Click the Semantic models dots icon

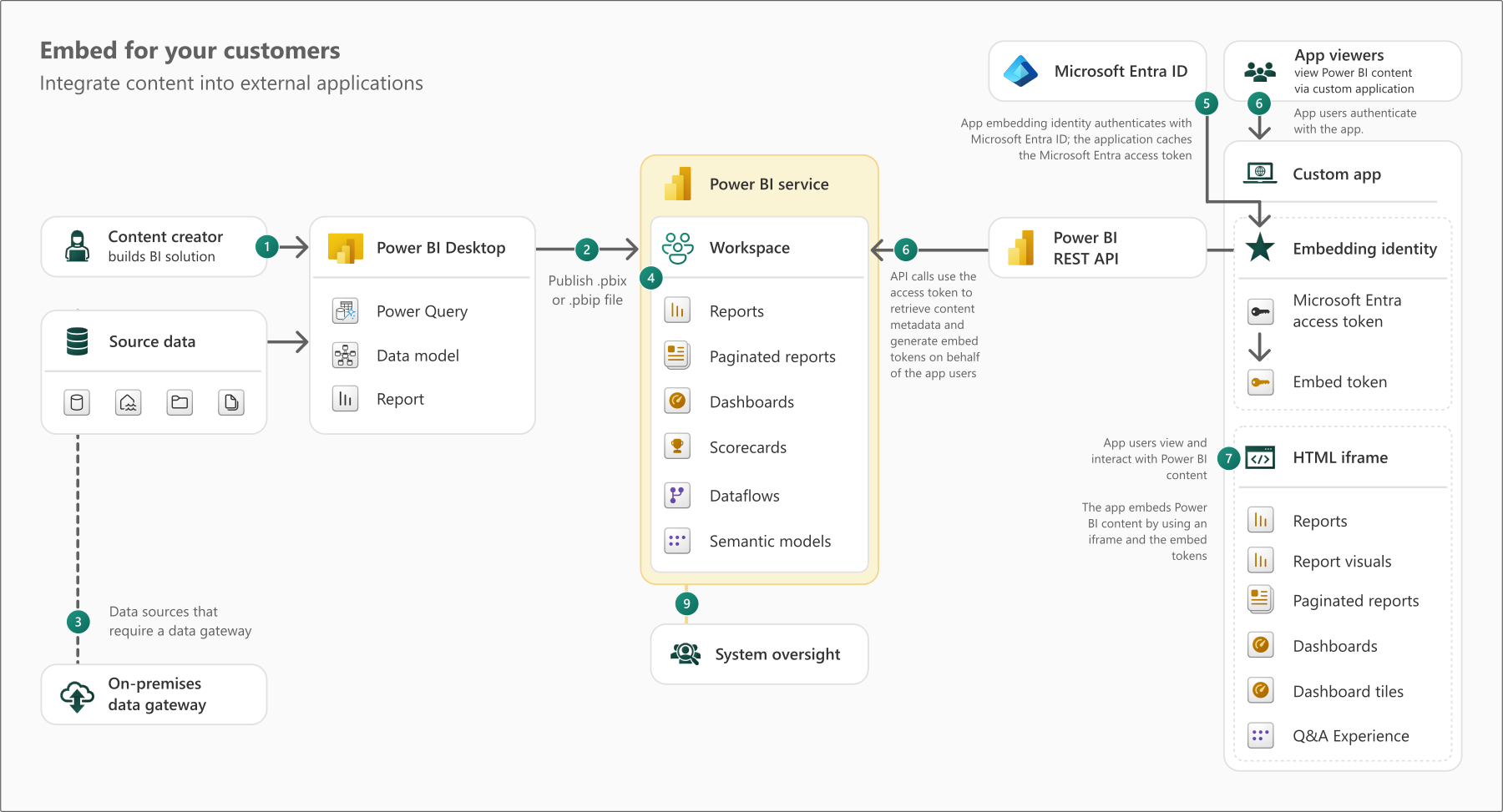(x=677, y=541)
